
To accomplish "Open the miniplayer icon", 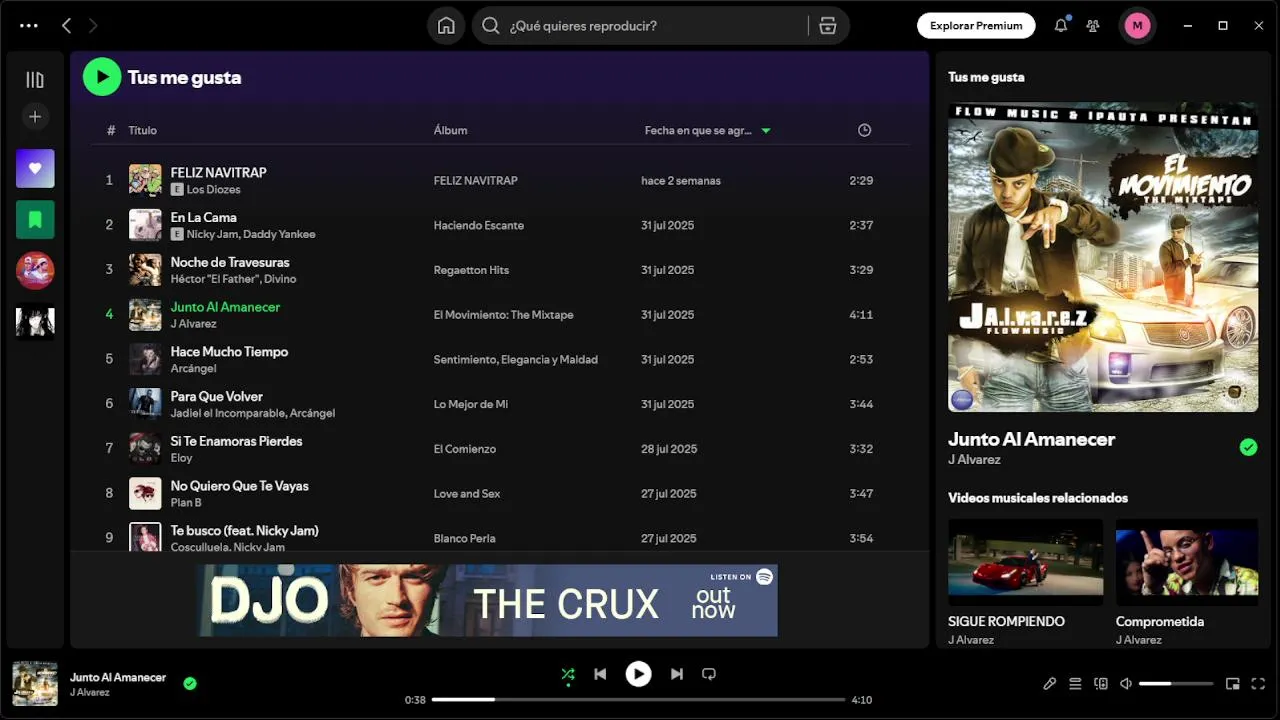I will click(1233, 684).
